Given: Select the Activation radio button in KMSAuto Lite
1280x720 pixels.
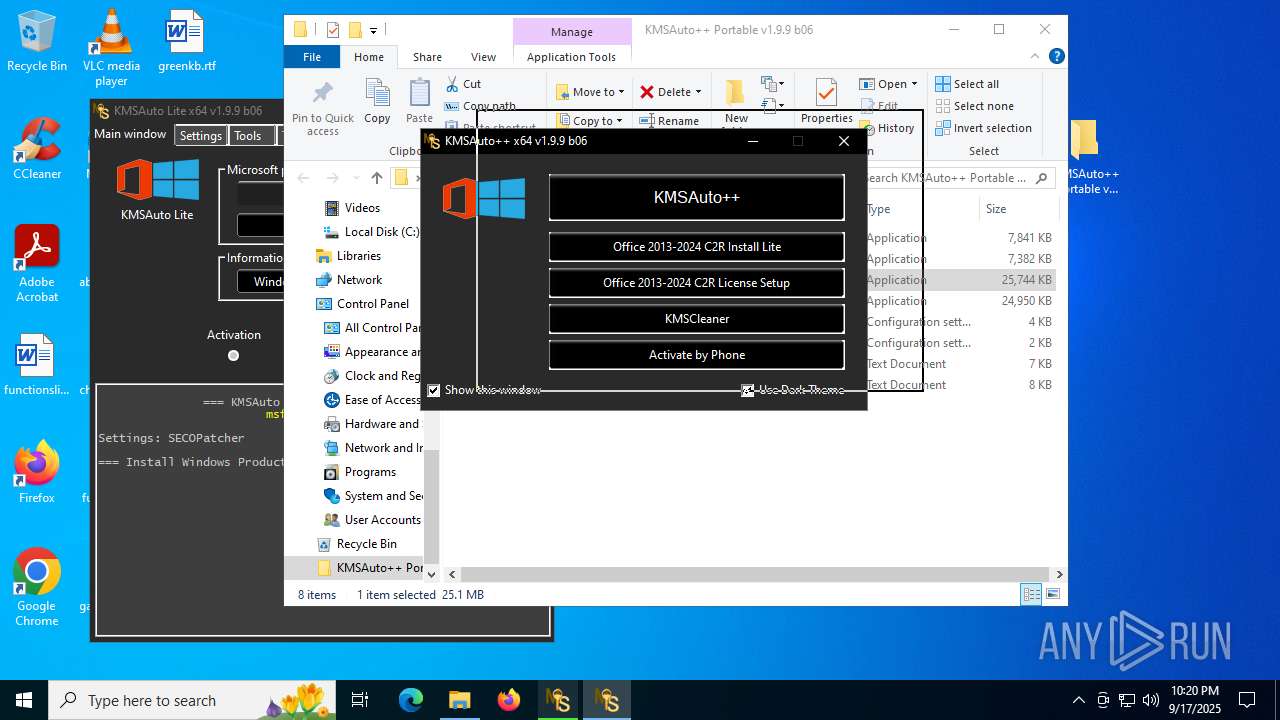Looking at the screenshot, I should [233, 355].
